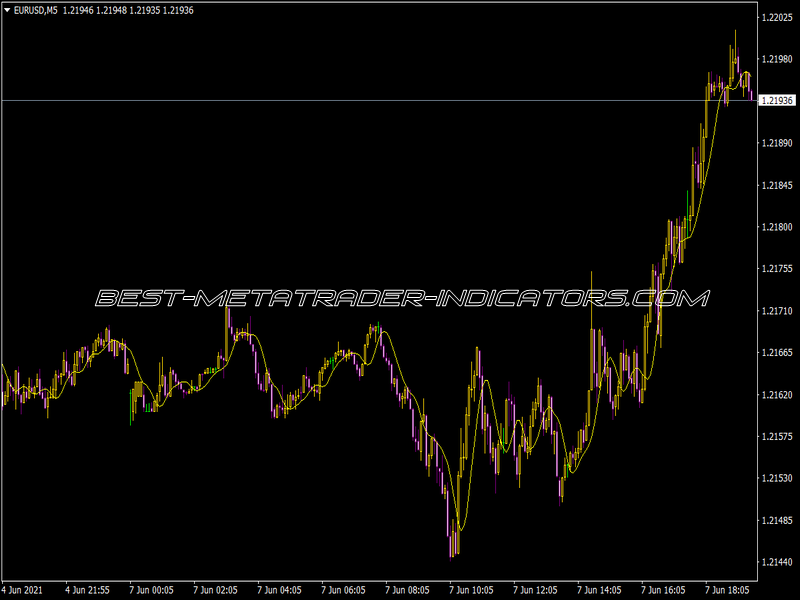Click the 7 Jun 10:05 time label

471,590
